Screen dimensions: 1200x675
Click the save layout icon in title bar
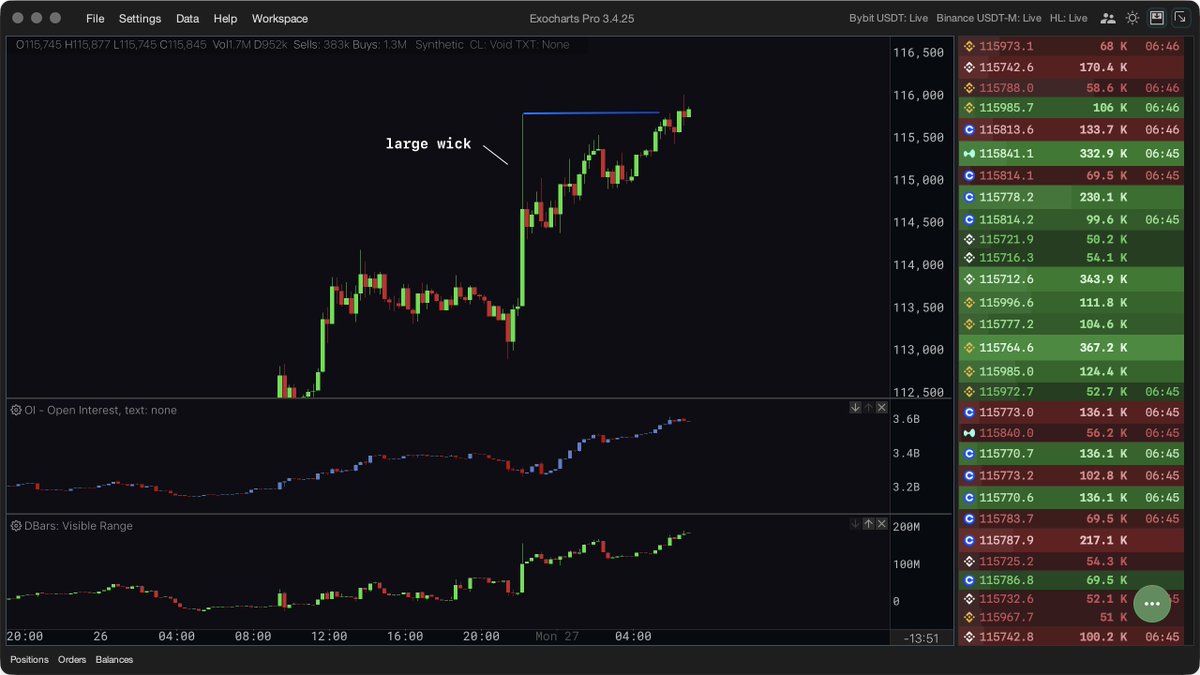coord(1156,18)
